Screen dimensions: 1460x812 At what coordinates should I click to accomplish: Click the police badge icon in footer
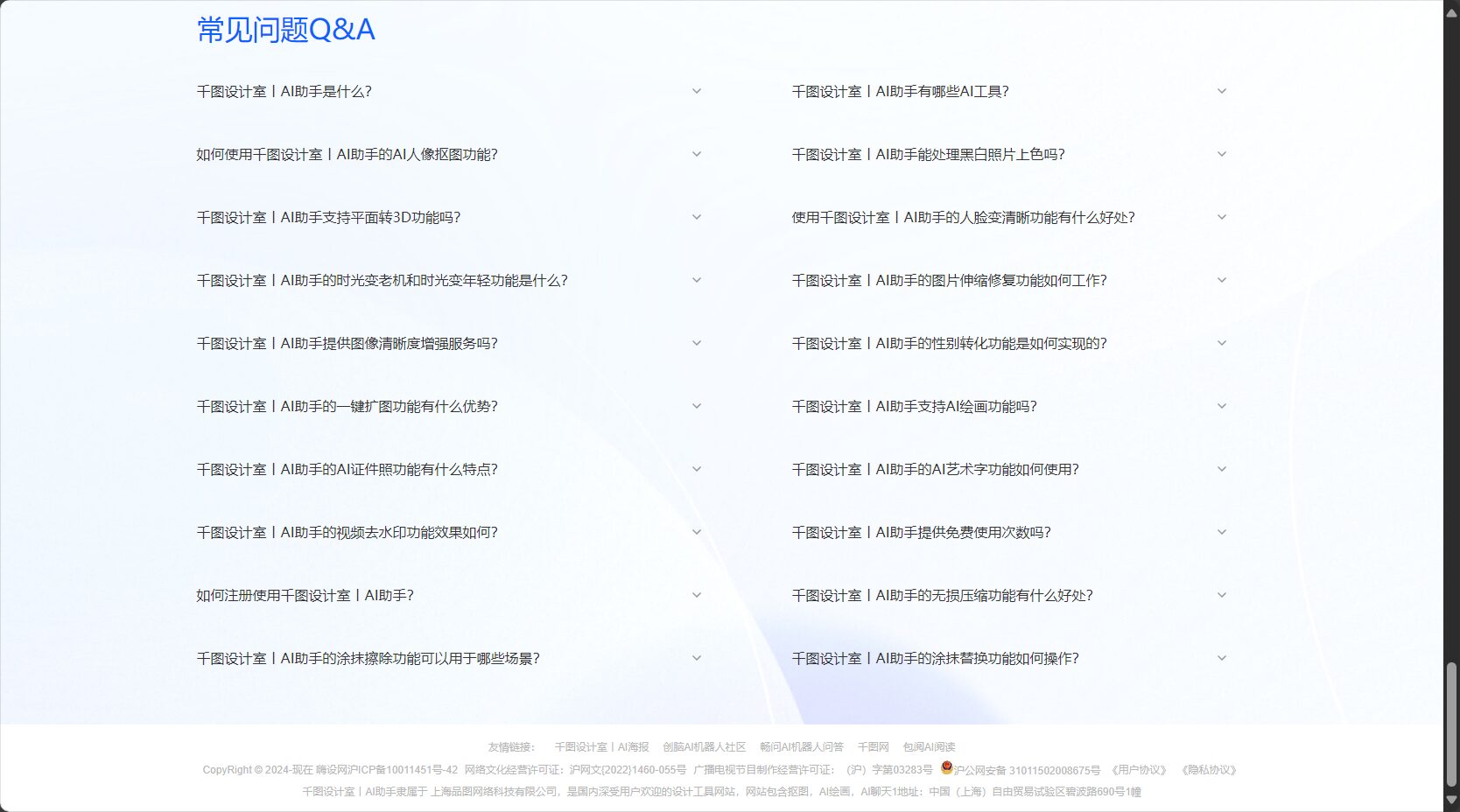pyautogui.click(x=946, y=767)
